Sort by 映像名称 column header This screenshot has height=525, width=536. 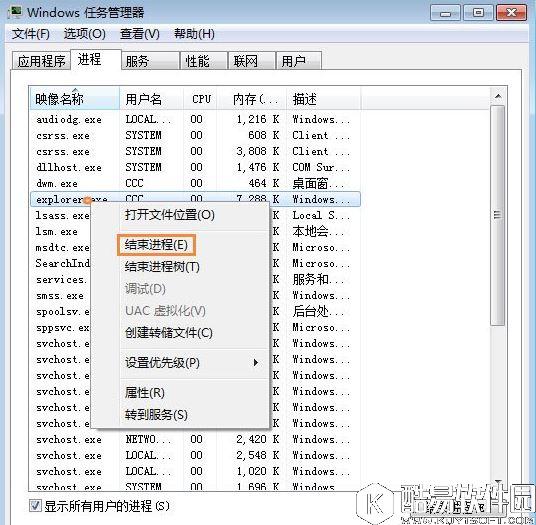(75, 99)
